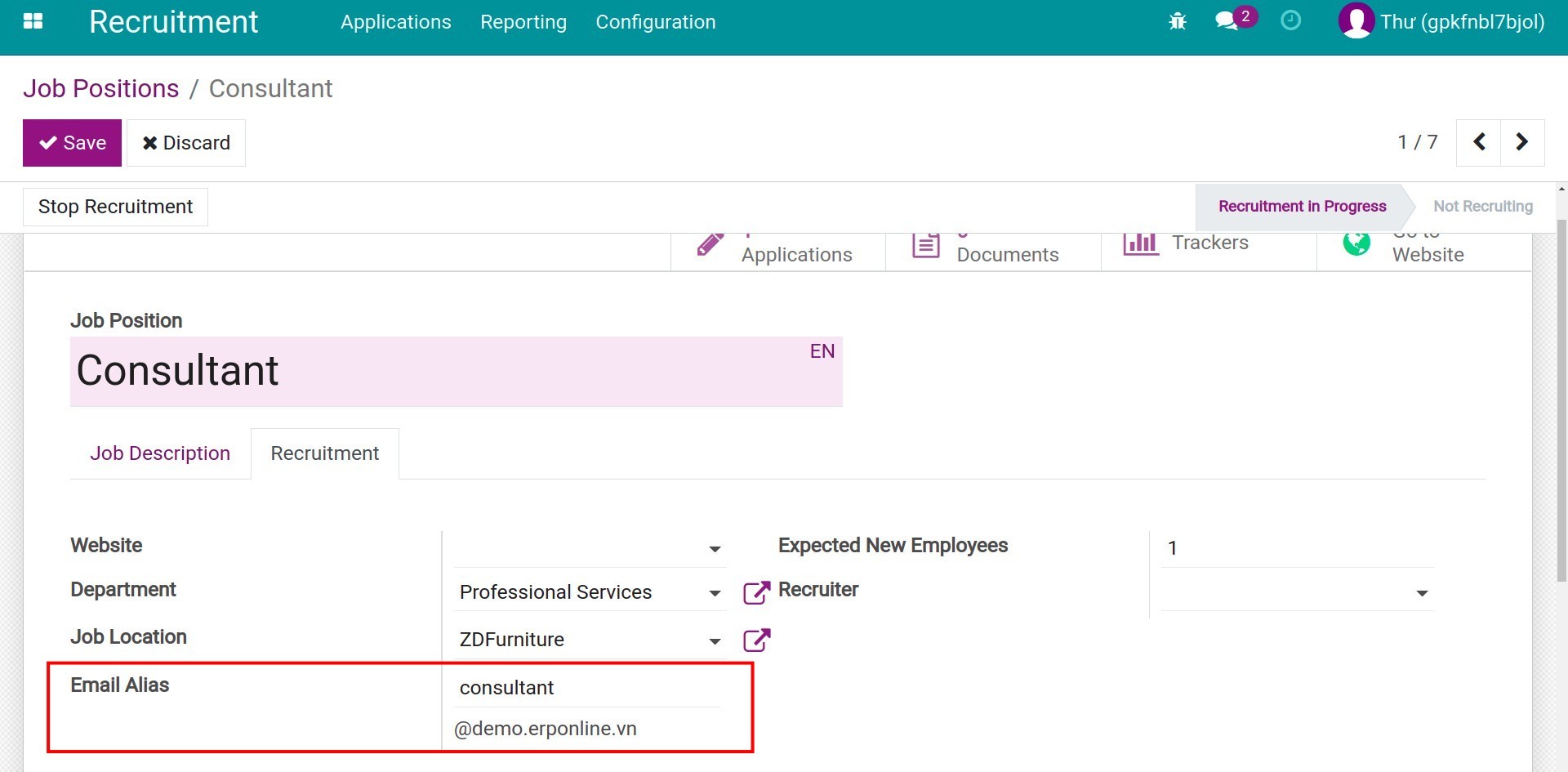The image size is (1568, 772).
Task: Save the job position
Action: (x=72, y=143)
